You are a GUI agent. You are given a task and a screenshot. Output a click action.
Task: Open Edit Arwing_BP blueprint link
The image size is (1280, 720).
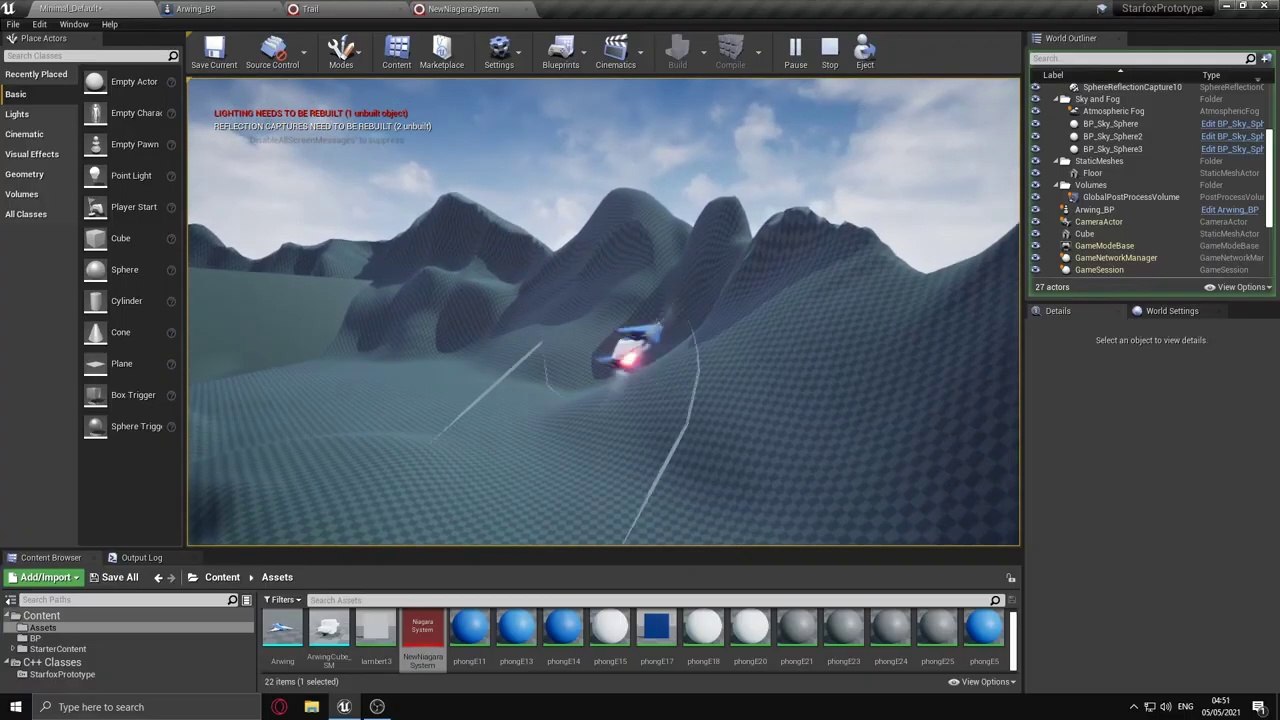pos(1229,210)
